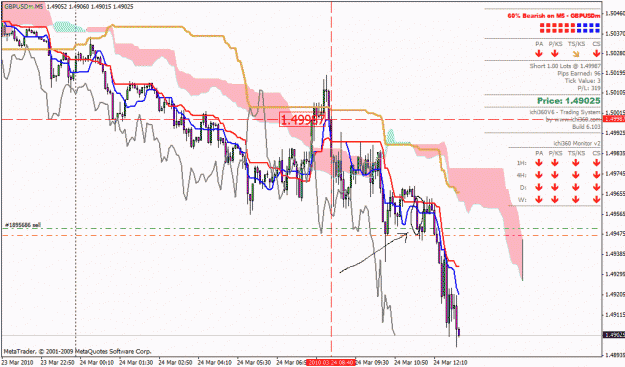Click the '24 Mar 01:30' time axis label
625x367 pixels.
point(136,363)
